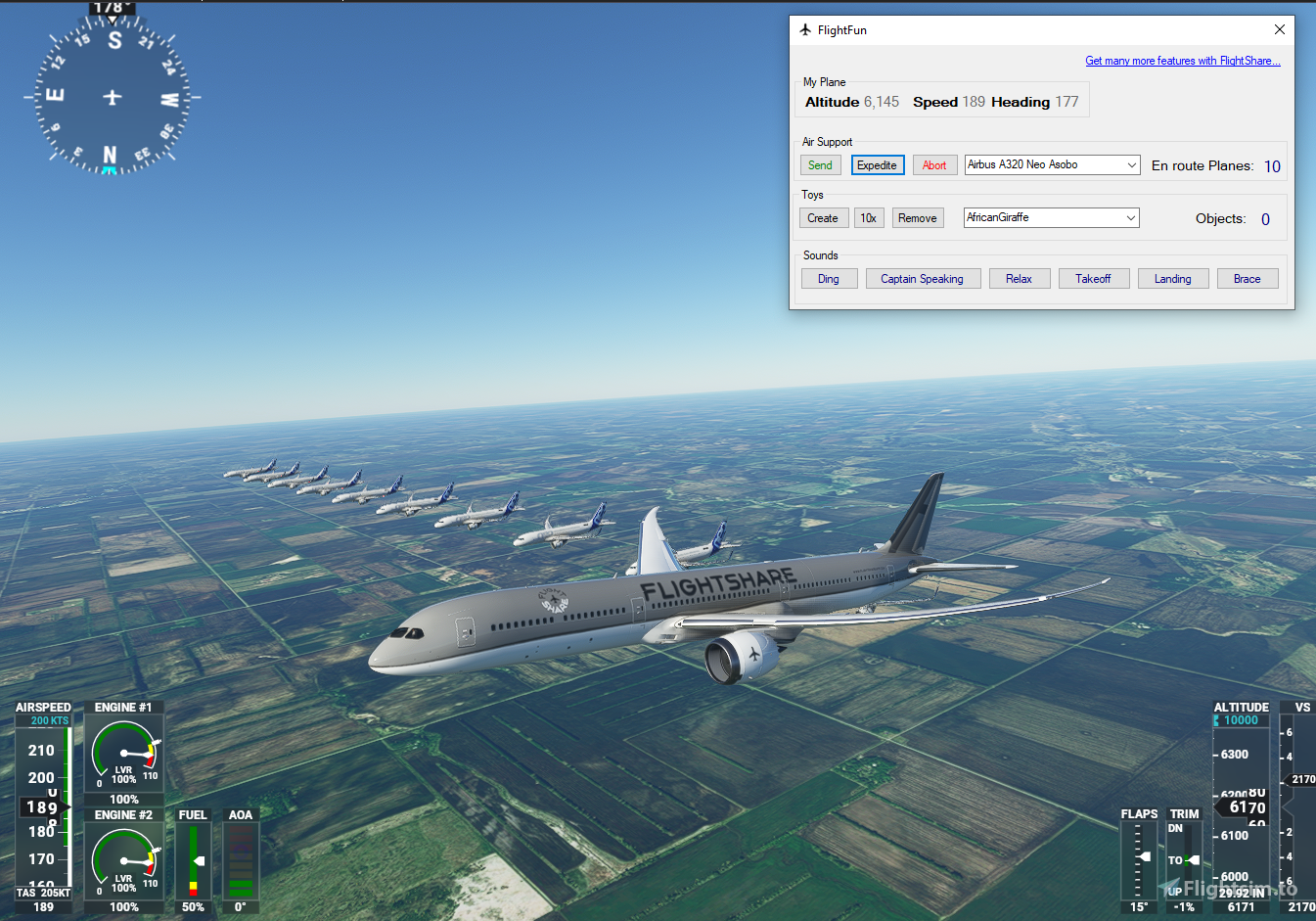Click the flaps position indicator
The height and width of the screenshot is (921, 1316).
click(1139, 860)
